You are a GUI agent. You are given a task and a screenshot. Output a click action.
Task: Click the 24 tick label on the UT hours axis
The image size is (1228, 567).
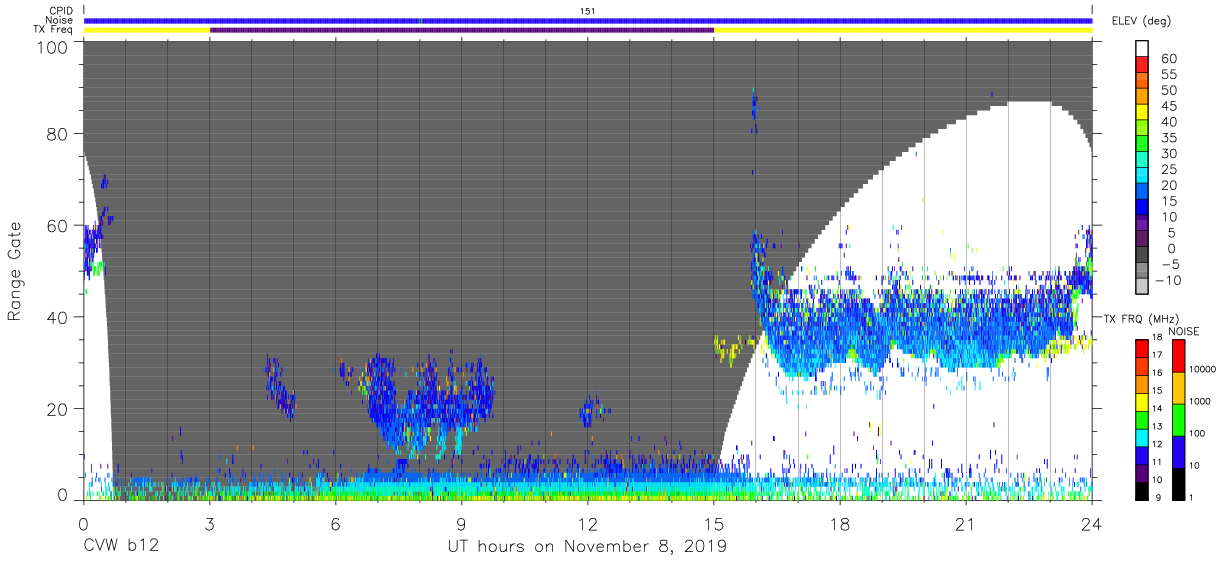coord(1092,525)
